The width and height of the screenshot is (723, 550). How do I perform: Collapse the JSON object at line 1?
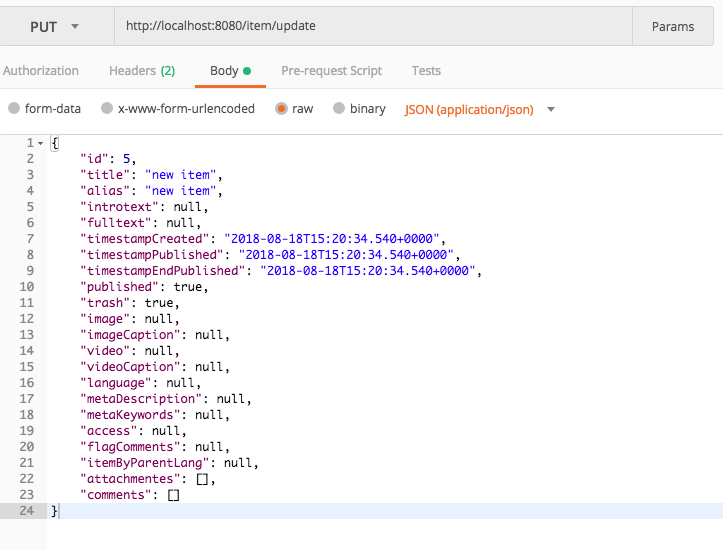click(41, 143)
